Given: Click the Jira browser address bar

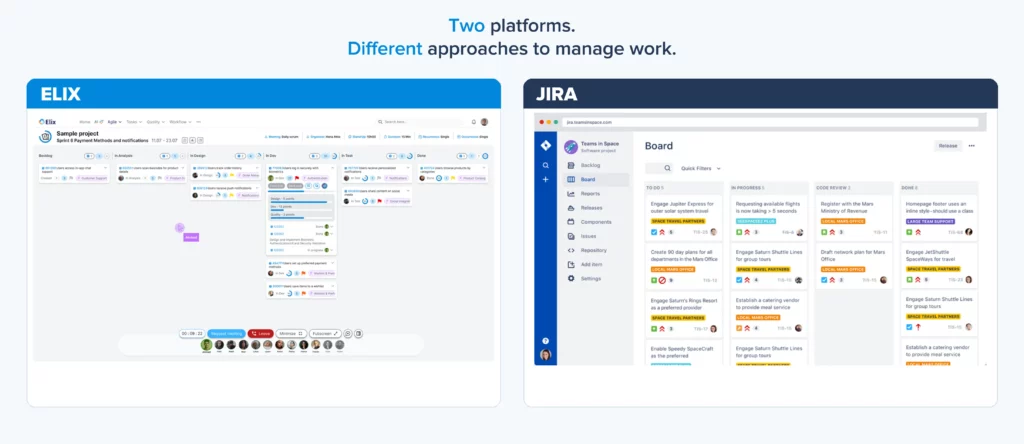Looking at the screenshot, I should pyautogui.click(x=772, y=122).
